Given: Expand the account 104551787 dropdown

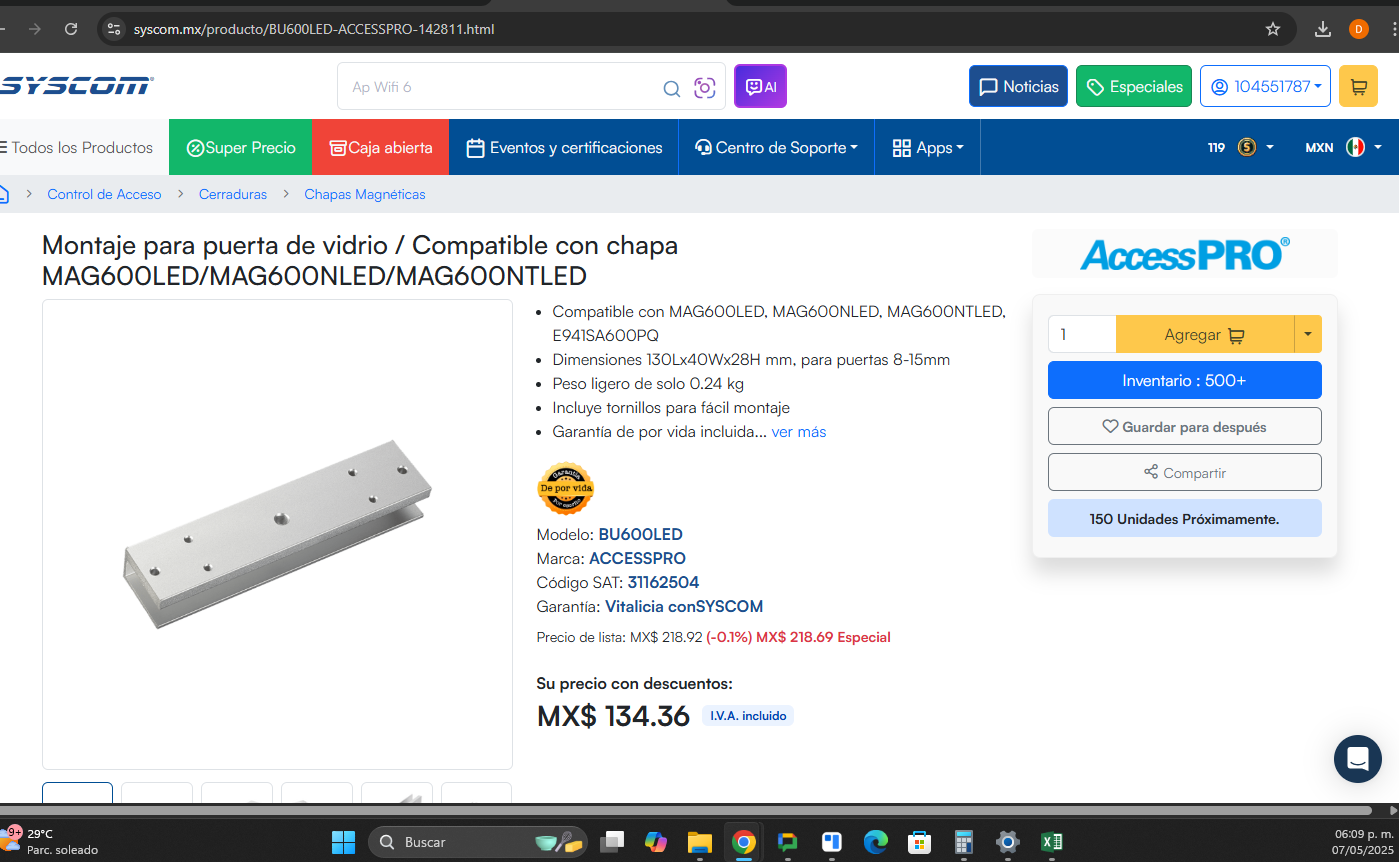Looking at the screenshot, I should pos(1266,87).
